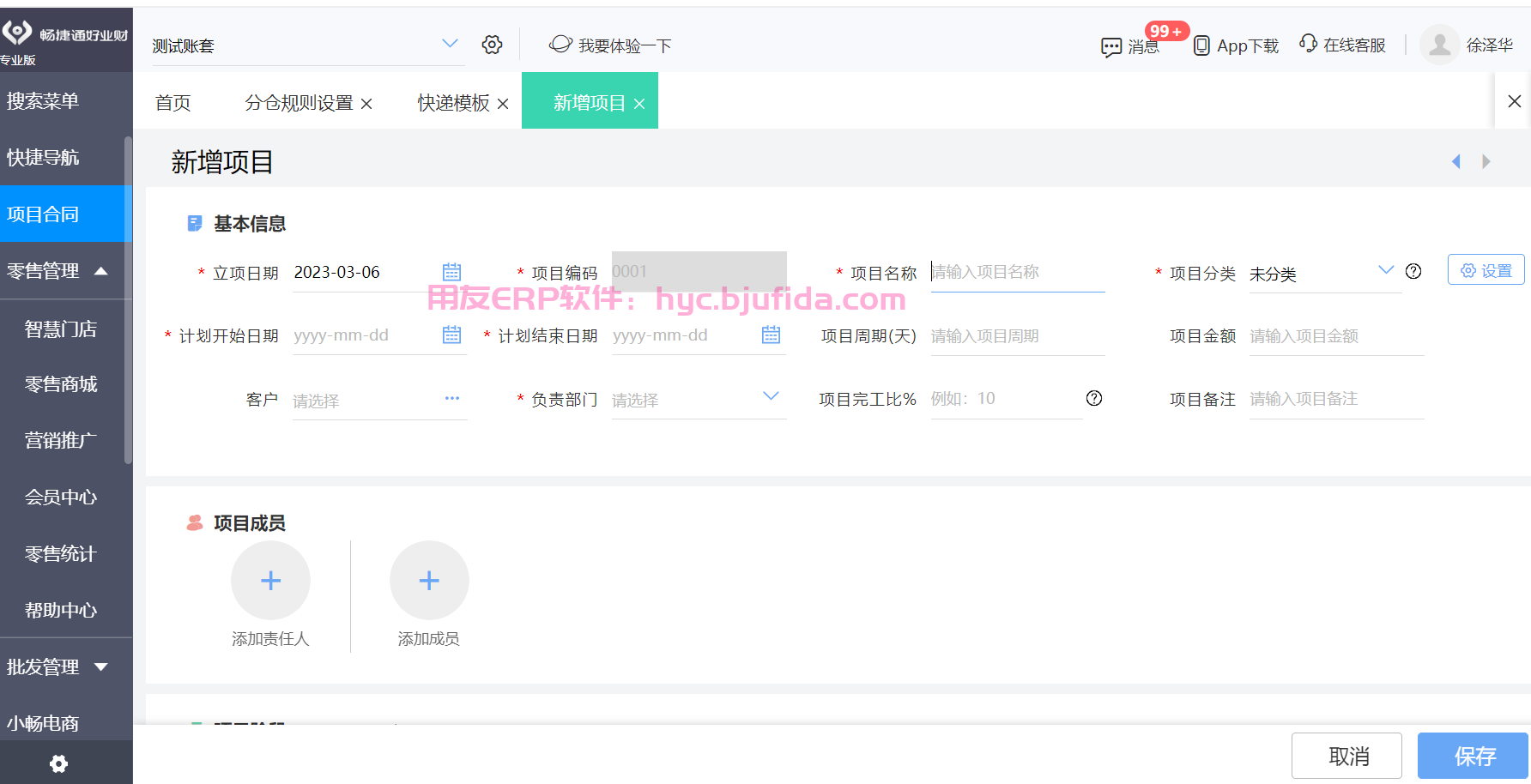Click plus icon to 添加成员
Screen dimensions: 1531x784
[429, 581]
